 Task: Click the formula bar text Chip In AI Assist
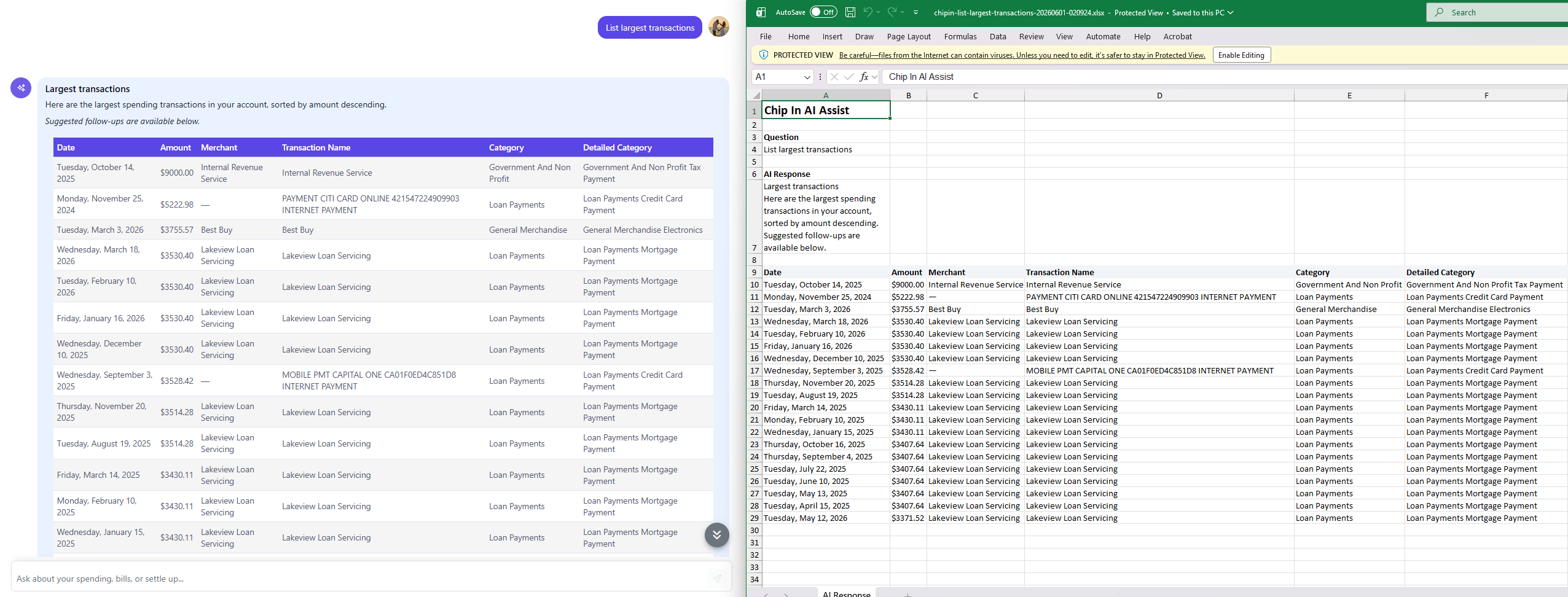click(920, 77)
